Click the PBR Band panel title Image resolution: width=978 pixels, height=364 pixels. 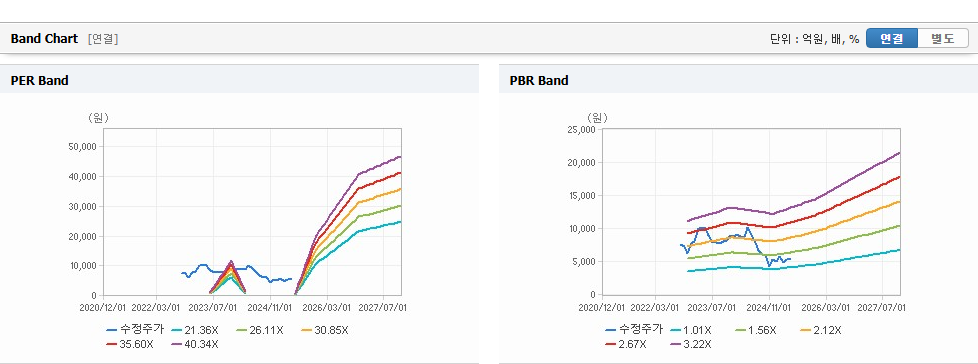539,80
